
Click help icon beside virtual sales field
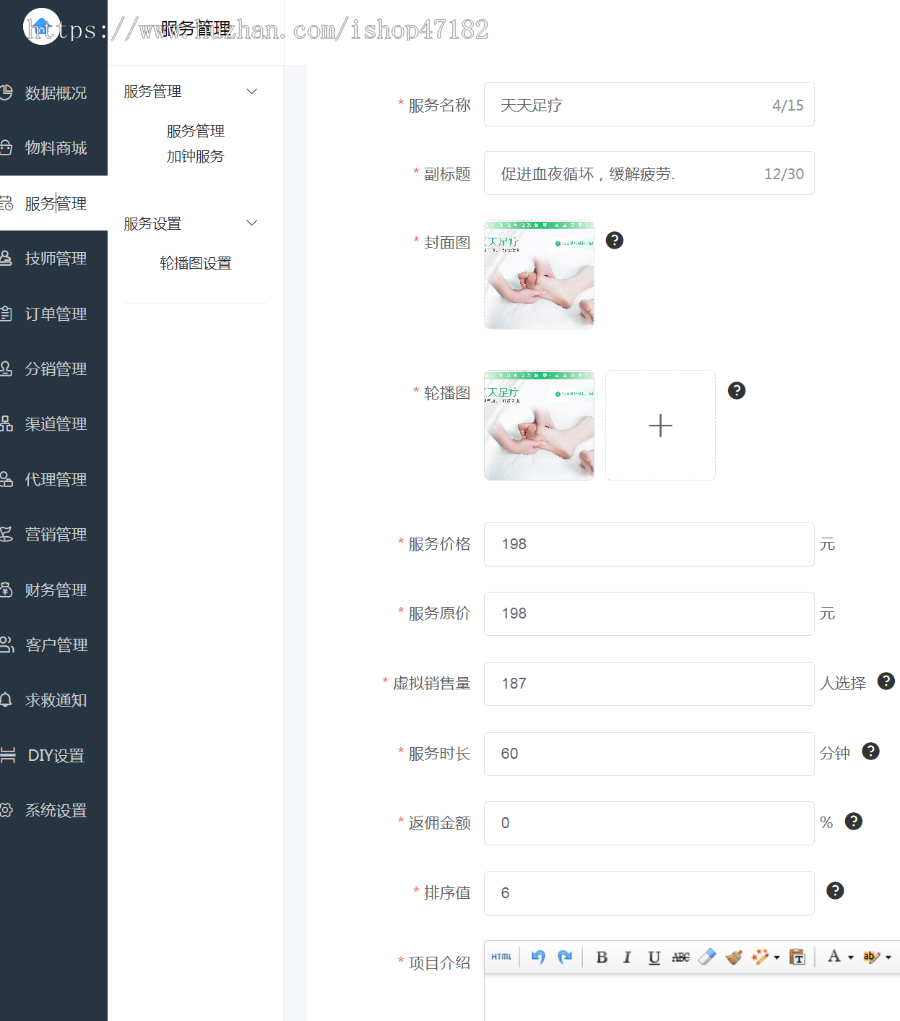click(886, 681)
